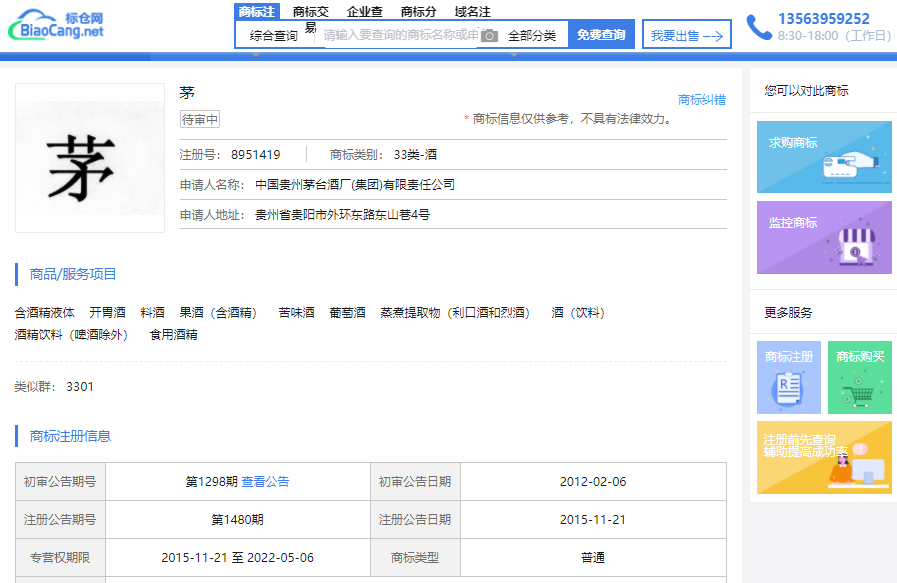
Task: Select the address 贵州省贵阳市外环东路东山巷4号
Action: point(342,215)
